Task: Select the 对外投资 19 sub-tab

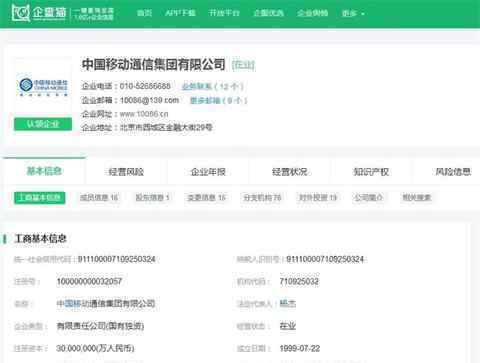Action: [x=318, y=198]
